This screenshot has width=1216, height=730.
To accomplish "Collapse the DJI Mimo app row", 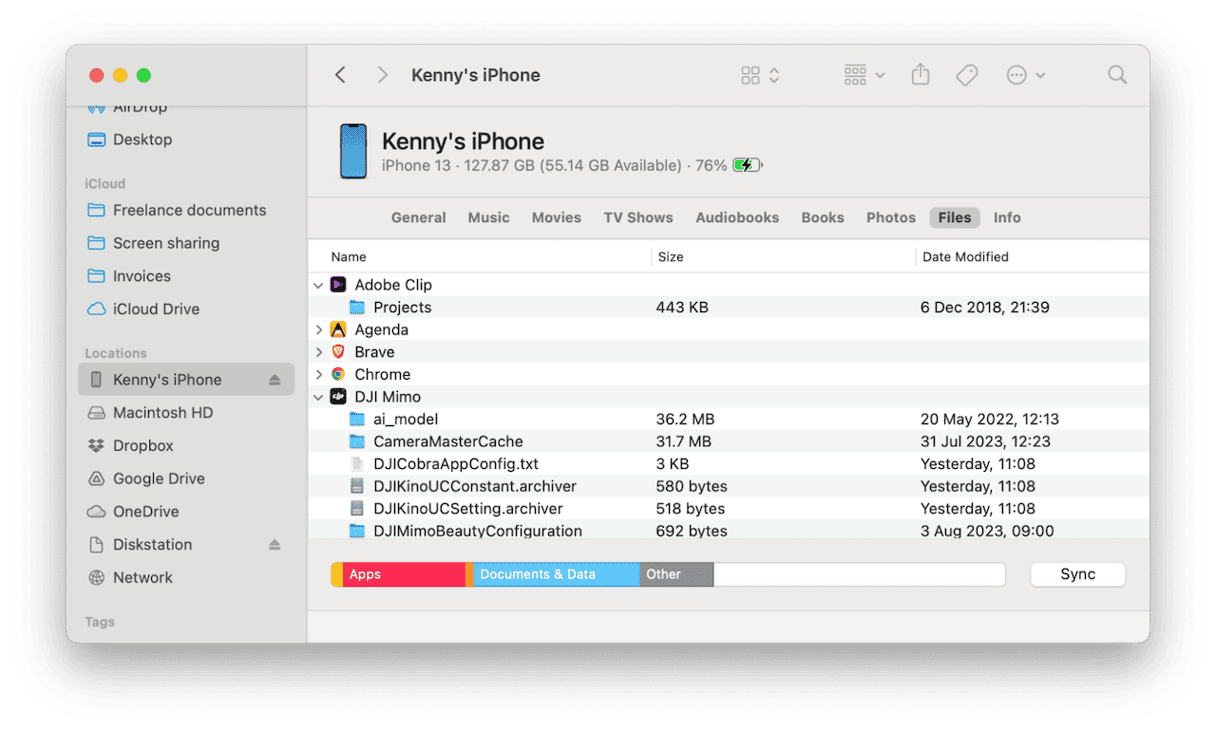I will click(x=319, y=397).
